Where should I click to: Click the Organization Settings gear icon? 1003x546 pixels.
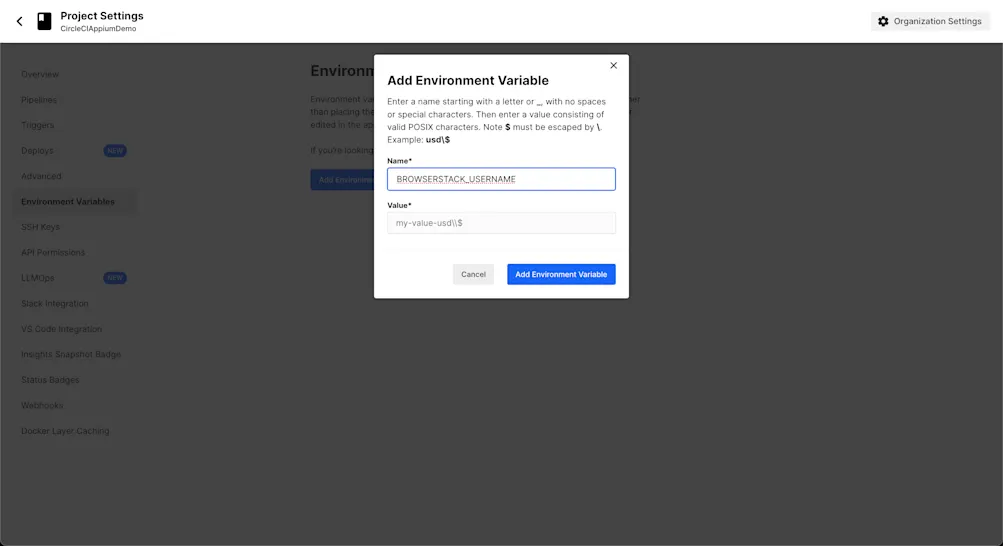click(x=883, y=21)
